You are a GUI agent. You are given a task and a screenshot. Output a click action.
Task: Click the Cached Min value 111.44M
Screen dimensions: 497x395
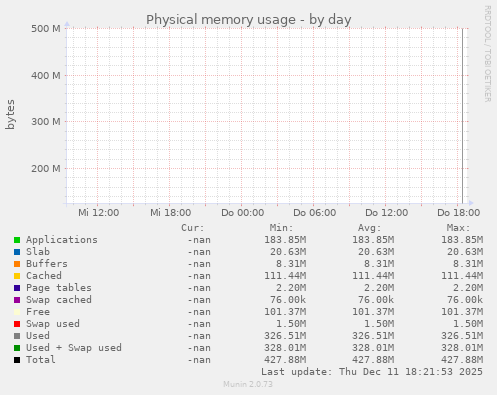click(285, 276)
